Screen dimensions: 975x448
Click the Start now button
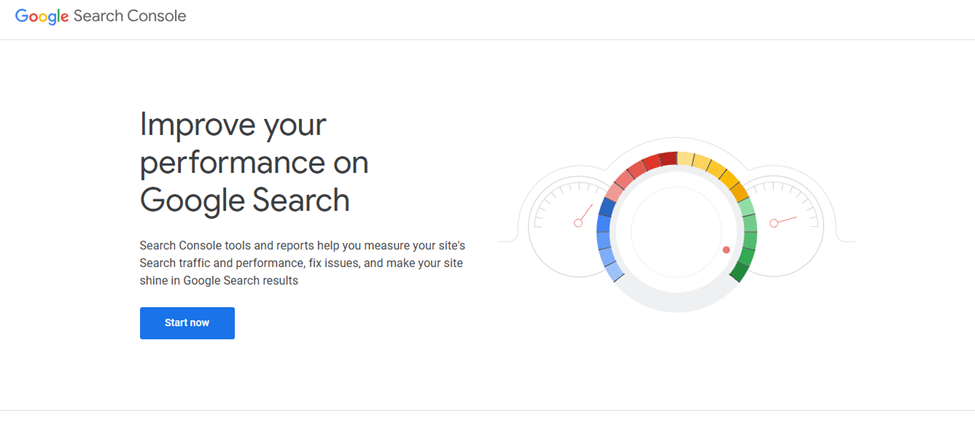(187, 323)
